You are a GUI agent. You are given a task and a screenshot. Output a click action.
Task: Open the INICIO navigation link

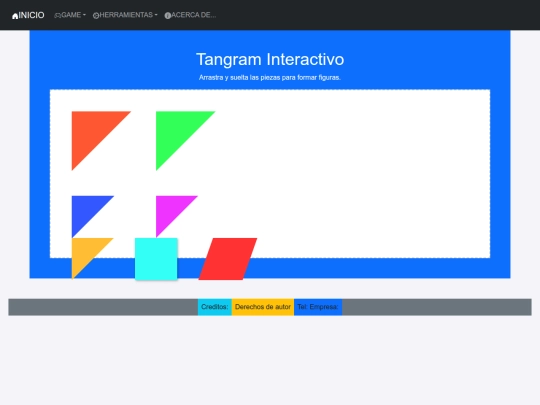28,15
